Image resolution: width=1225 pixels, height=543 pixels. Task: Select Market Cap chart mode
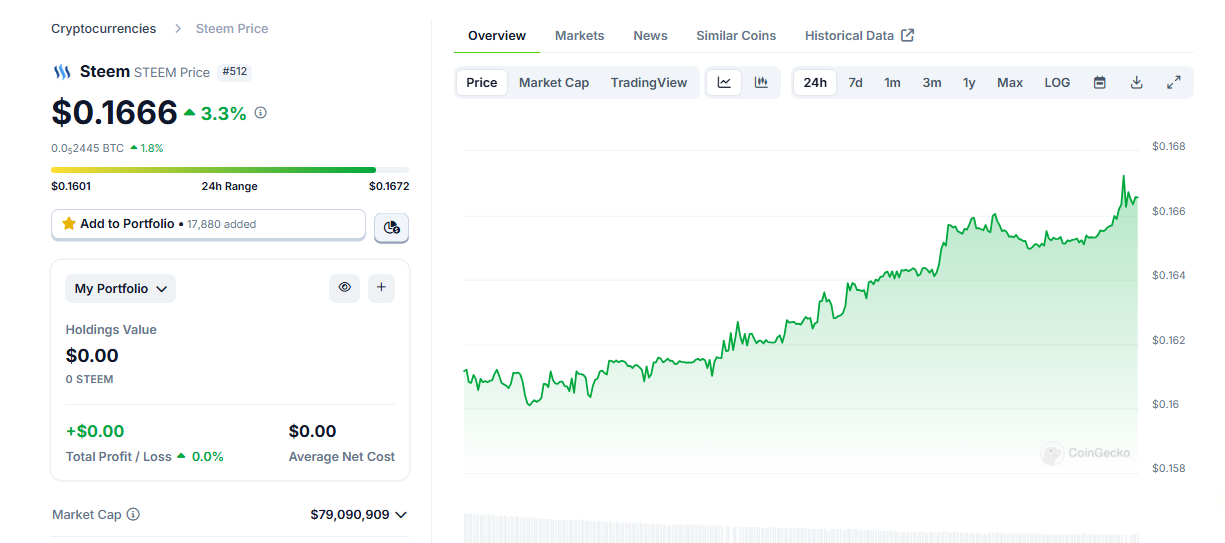pos(554,83)
